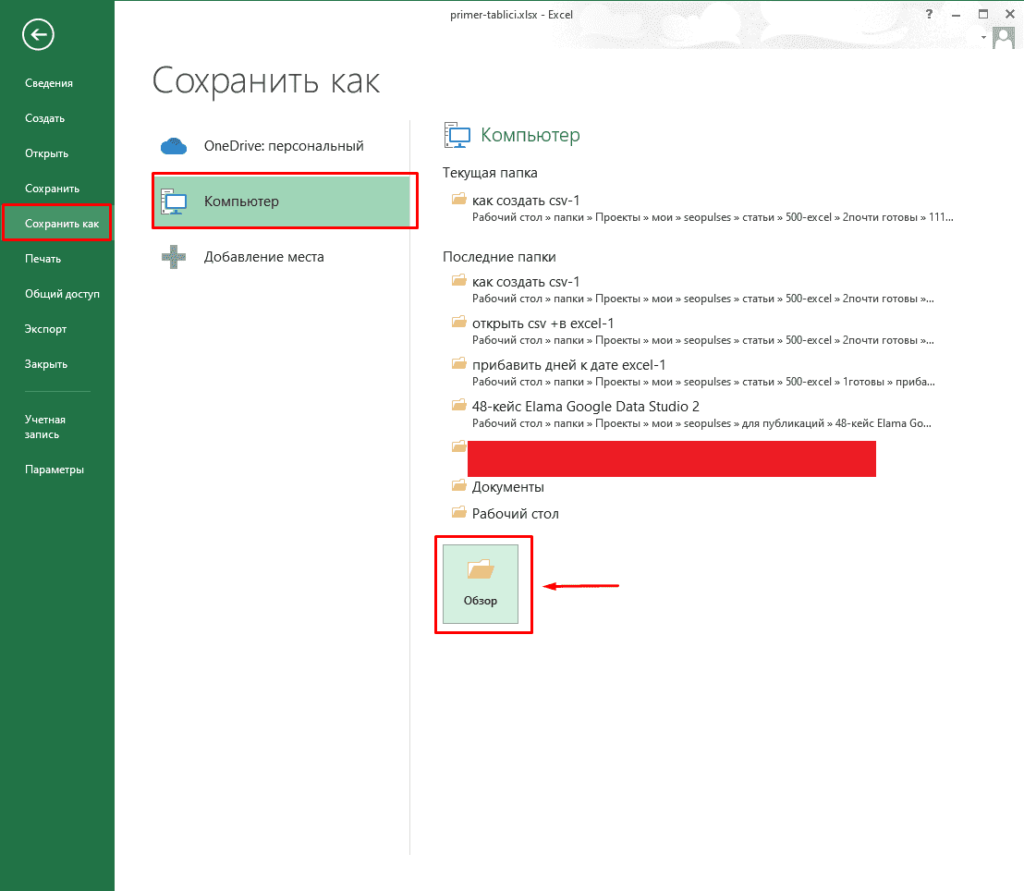1024x891 pixels.
Task: Open the Сведения menu item
Action: (x=49, y=83)
